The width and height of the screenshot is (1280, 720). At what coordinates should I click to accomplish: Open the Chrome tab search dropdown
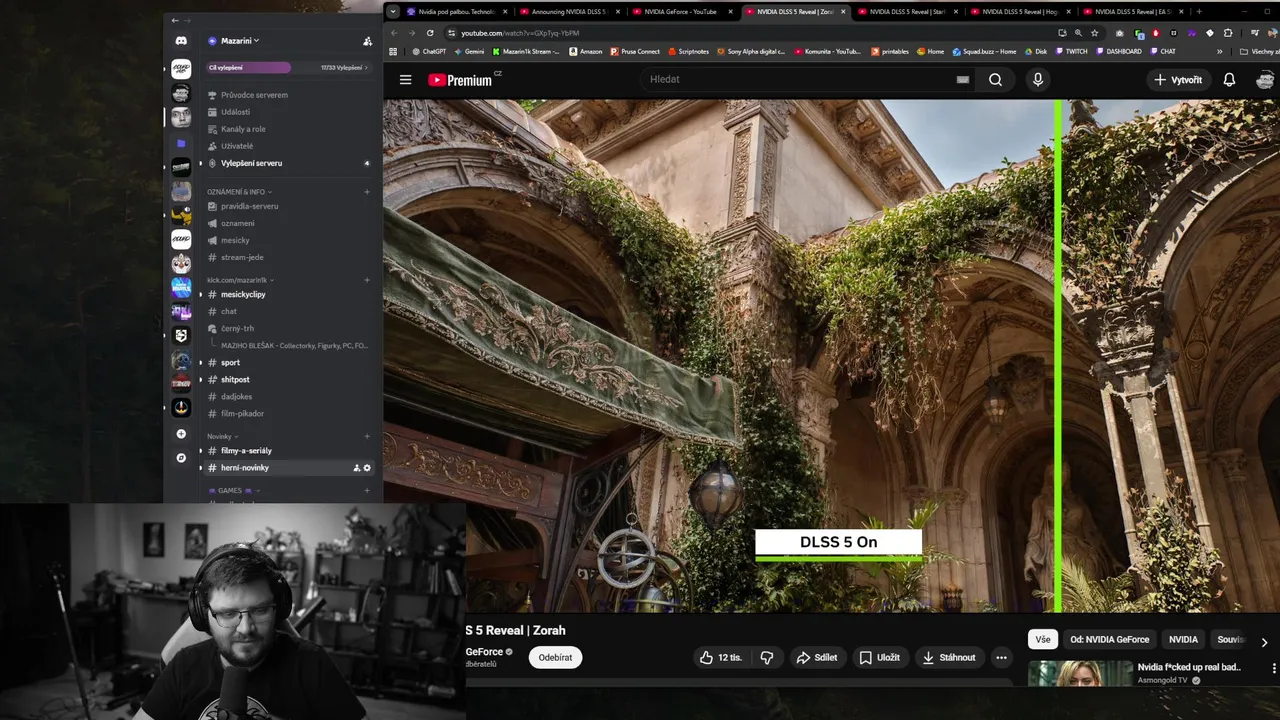click(x=393, y=12)
